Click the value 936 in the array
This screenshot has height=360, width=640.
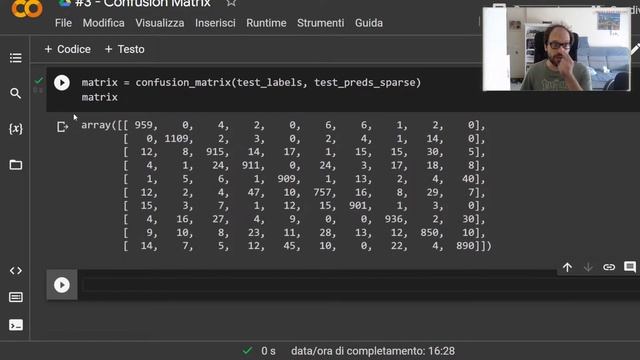(x=394, y=219)
